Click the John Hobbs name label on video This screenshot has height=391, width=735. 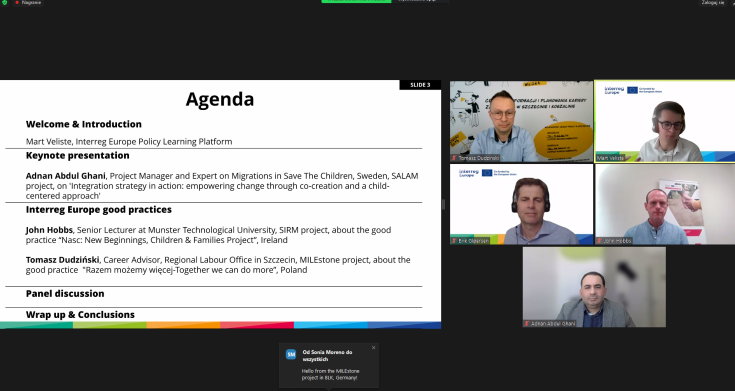[617, 241]
